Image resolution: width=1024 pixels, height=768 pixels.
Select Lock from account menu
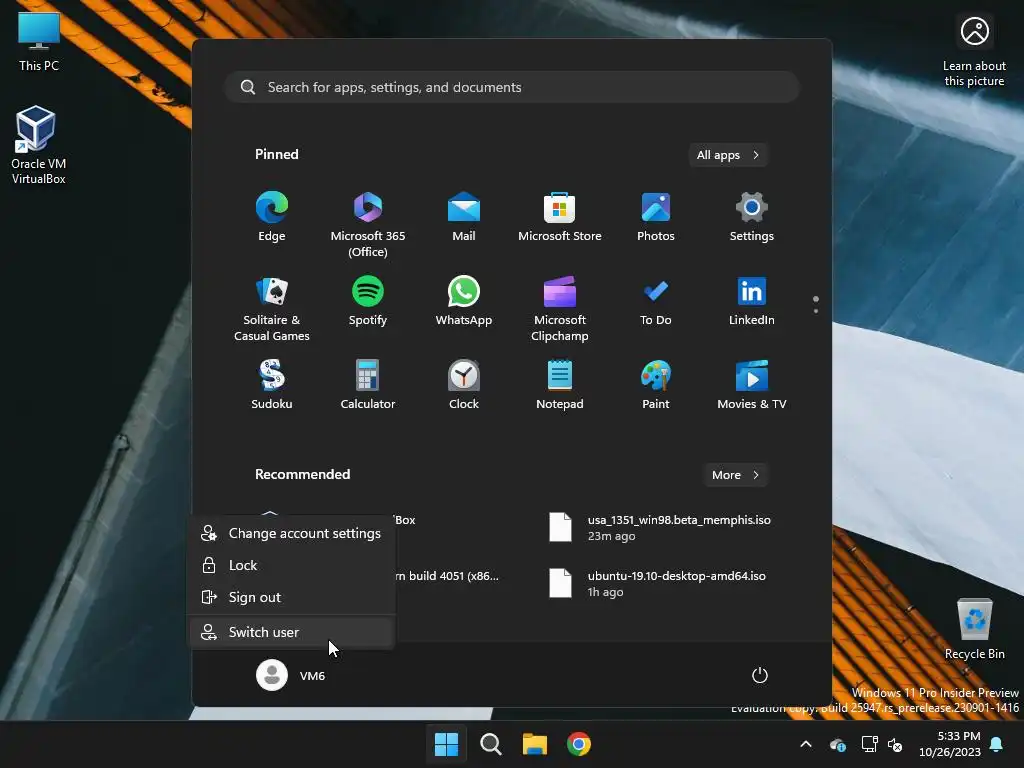291,565
